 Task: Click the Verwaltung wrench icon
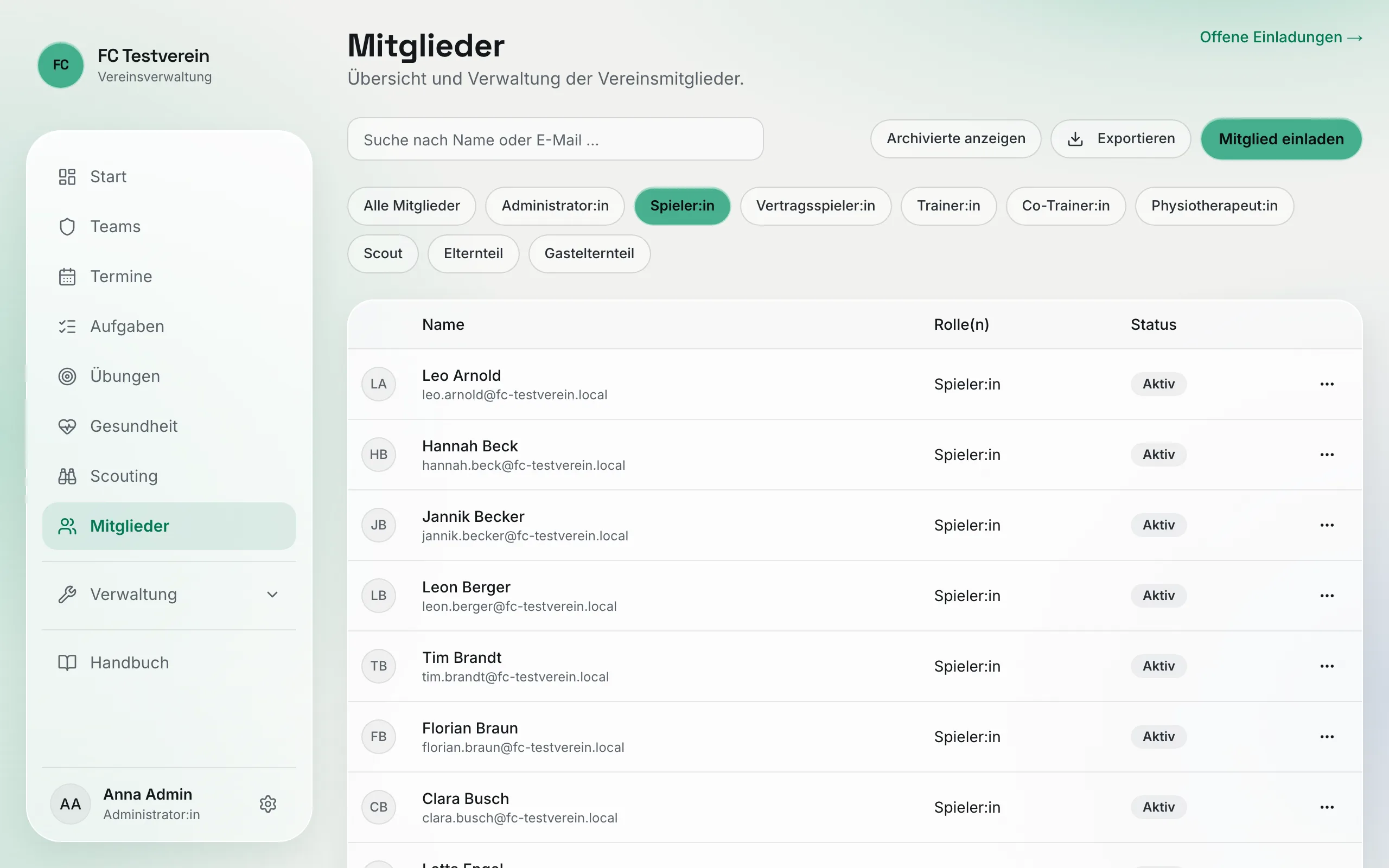[x=67, y=595]
